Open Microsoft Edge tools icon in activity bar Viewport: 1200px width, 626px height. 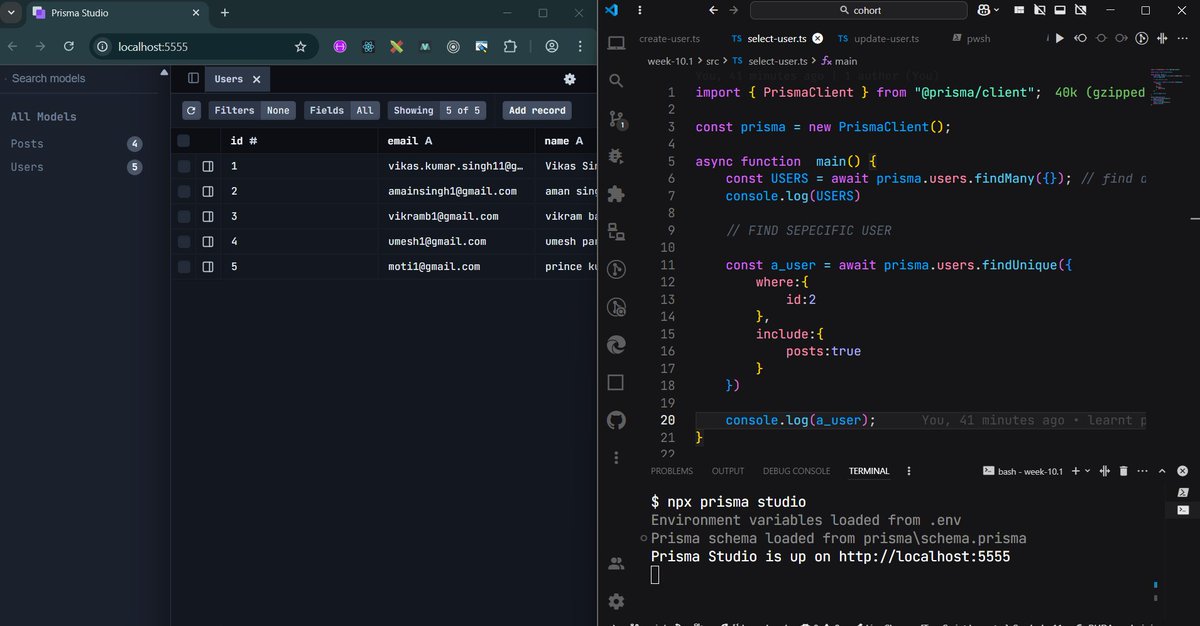(616, 345)
